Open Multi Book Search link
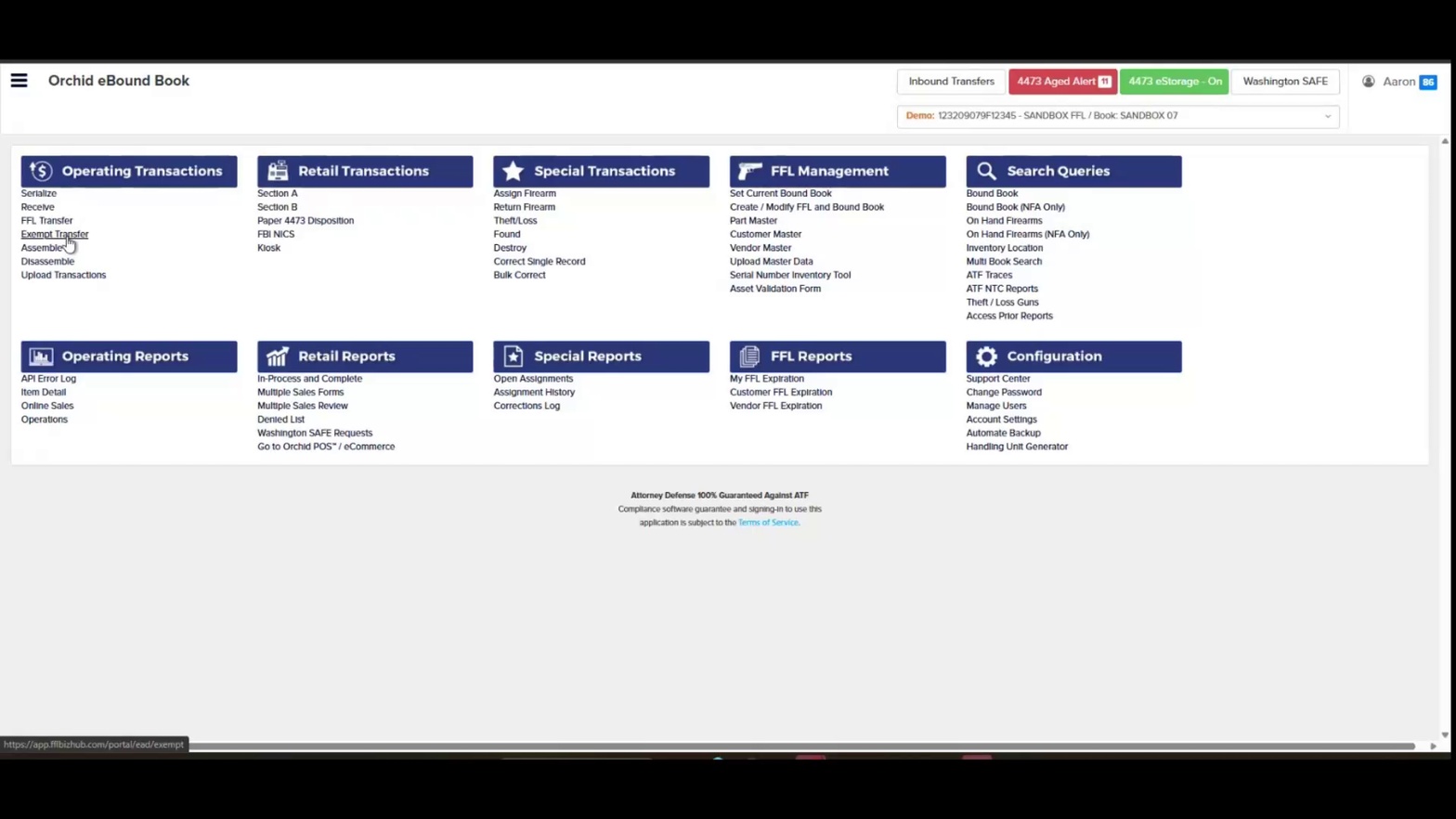1456x819 pixels. pyautogui.click(x=1004, y=262)
